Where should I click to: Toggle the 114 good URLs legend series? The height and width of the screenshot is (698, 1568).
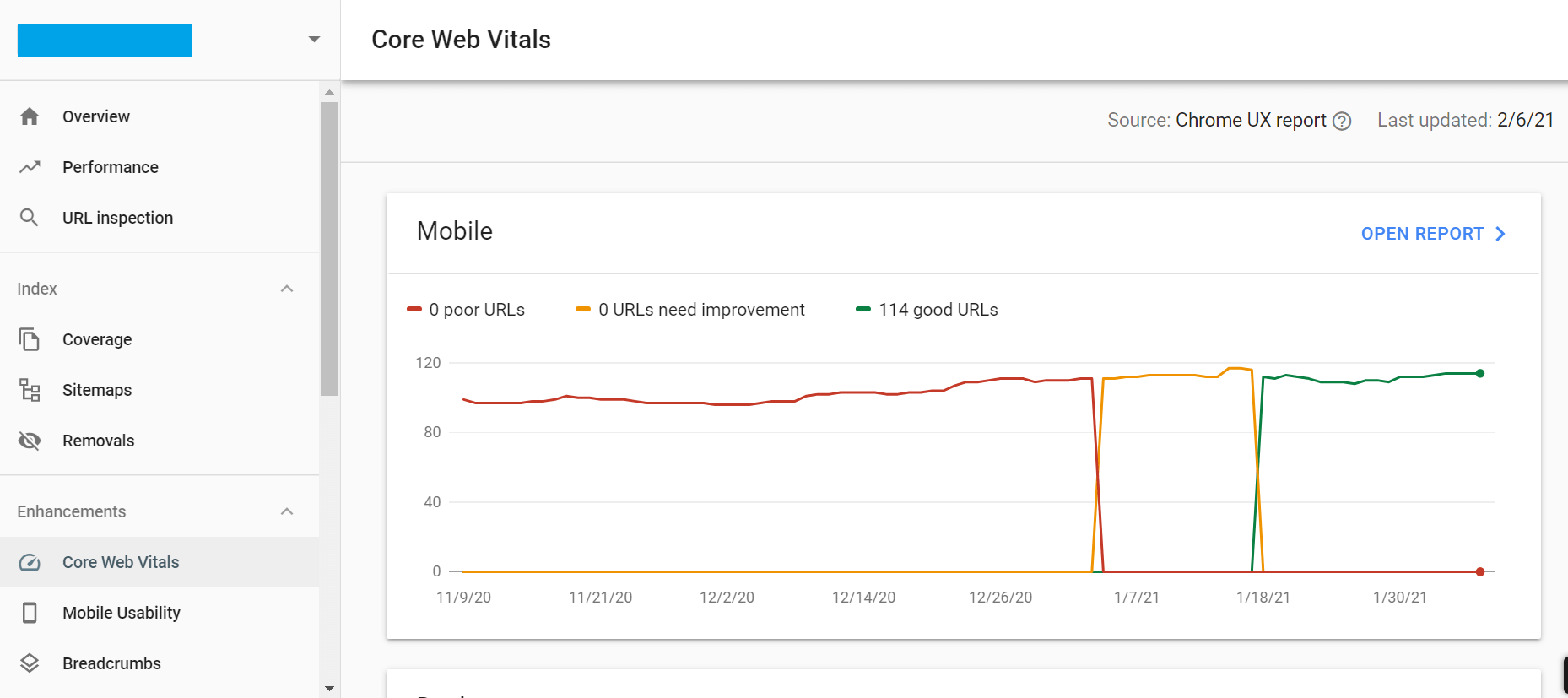(x=927, y=310)
